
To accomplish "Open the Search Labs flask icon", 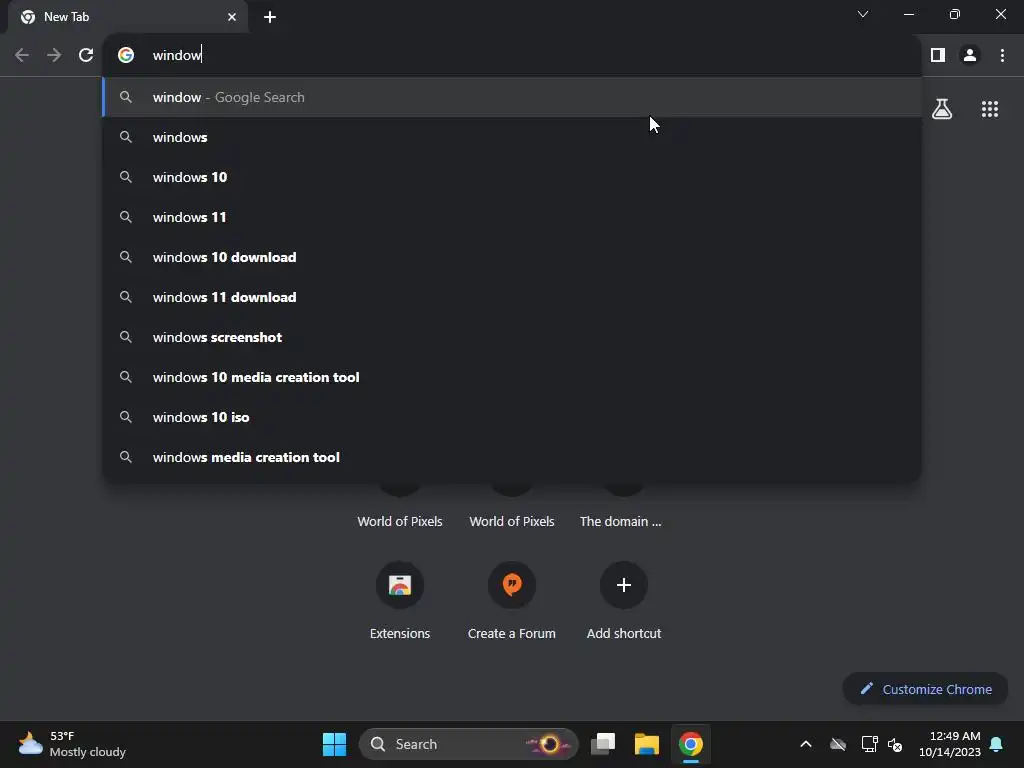I will (942, 108).
